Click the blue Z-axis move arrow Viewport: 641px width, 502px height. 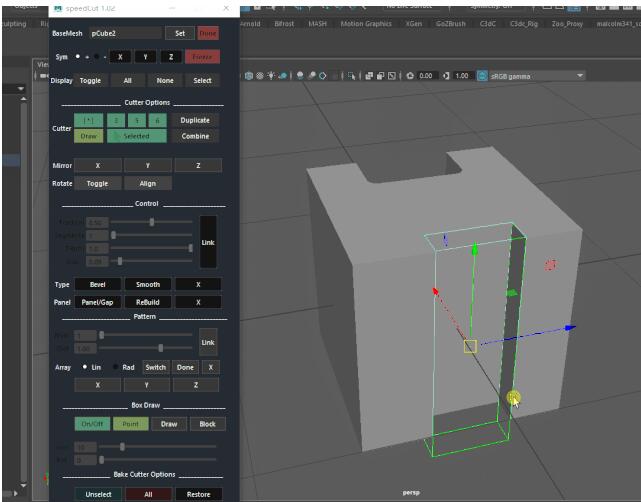tap(569, 327)
